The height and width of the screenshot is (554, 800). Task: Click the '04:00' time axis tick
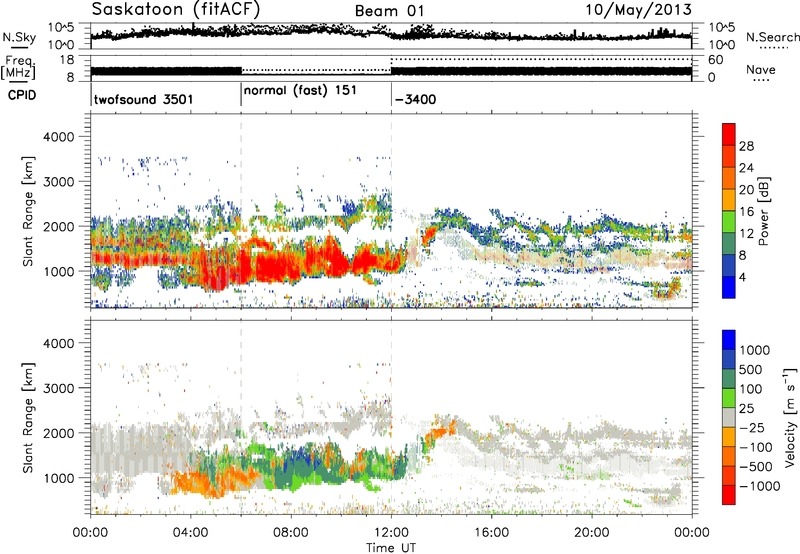click(190, 533)
